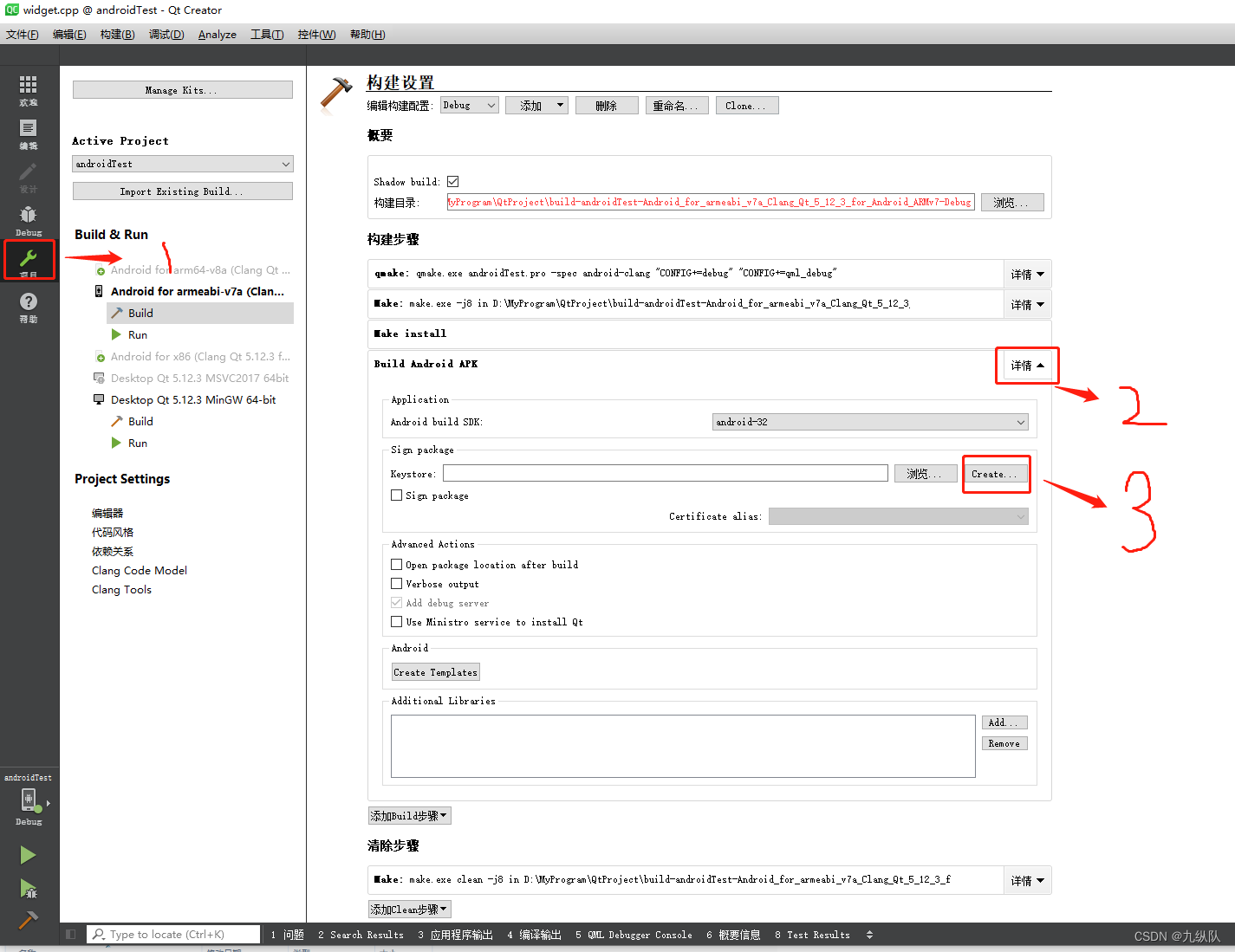This screenshot has width=1235, height=952.
Task: Toggle the Add debug server checkbox
Action: (x=396, y=603)
